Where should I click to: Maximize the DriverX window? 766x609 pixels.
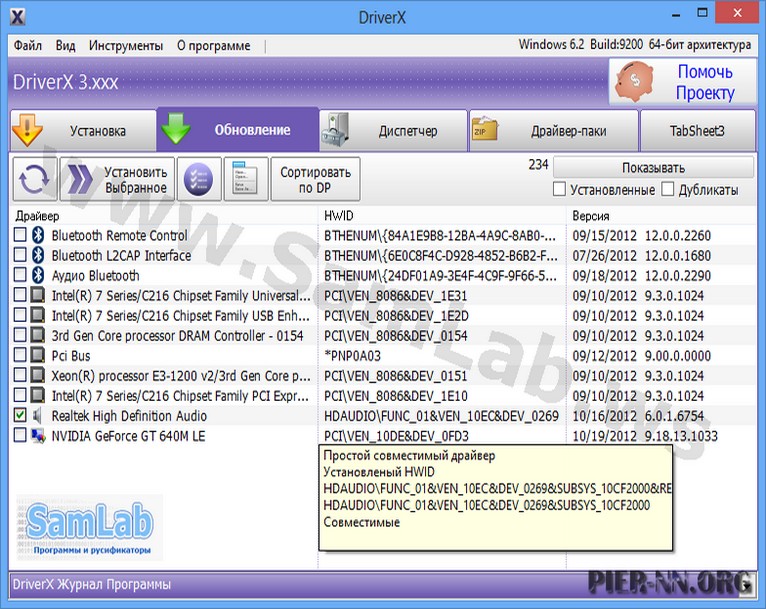[x=702, y=14]
